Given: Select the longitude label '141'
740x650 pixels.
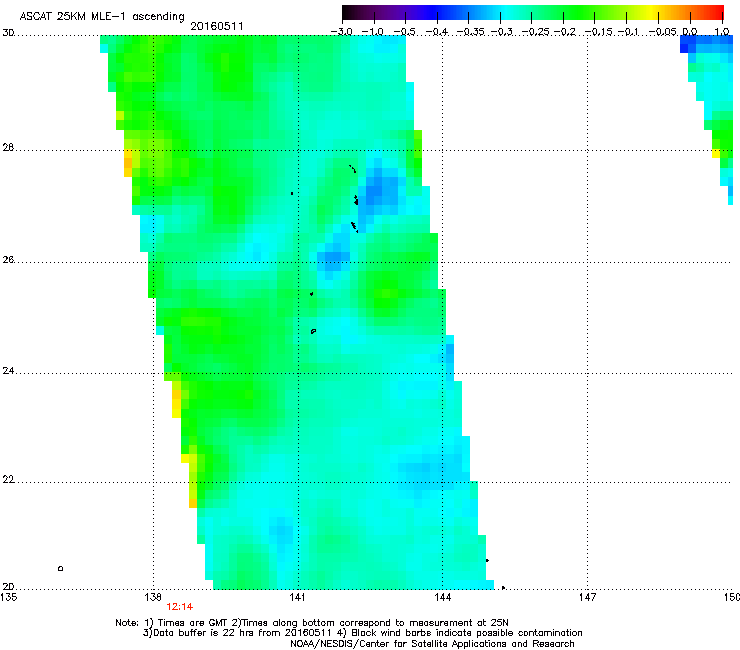Looking at the screenshot, I should click(297, 598).
